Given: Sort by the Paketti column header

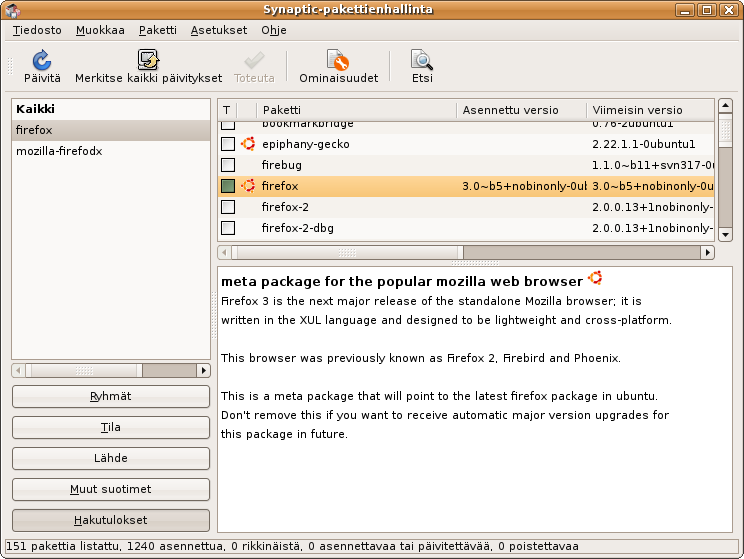Looking at the screenshot, I should [356, 110].
